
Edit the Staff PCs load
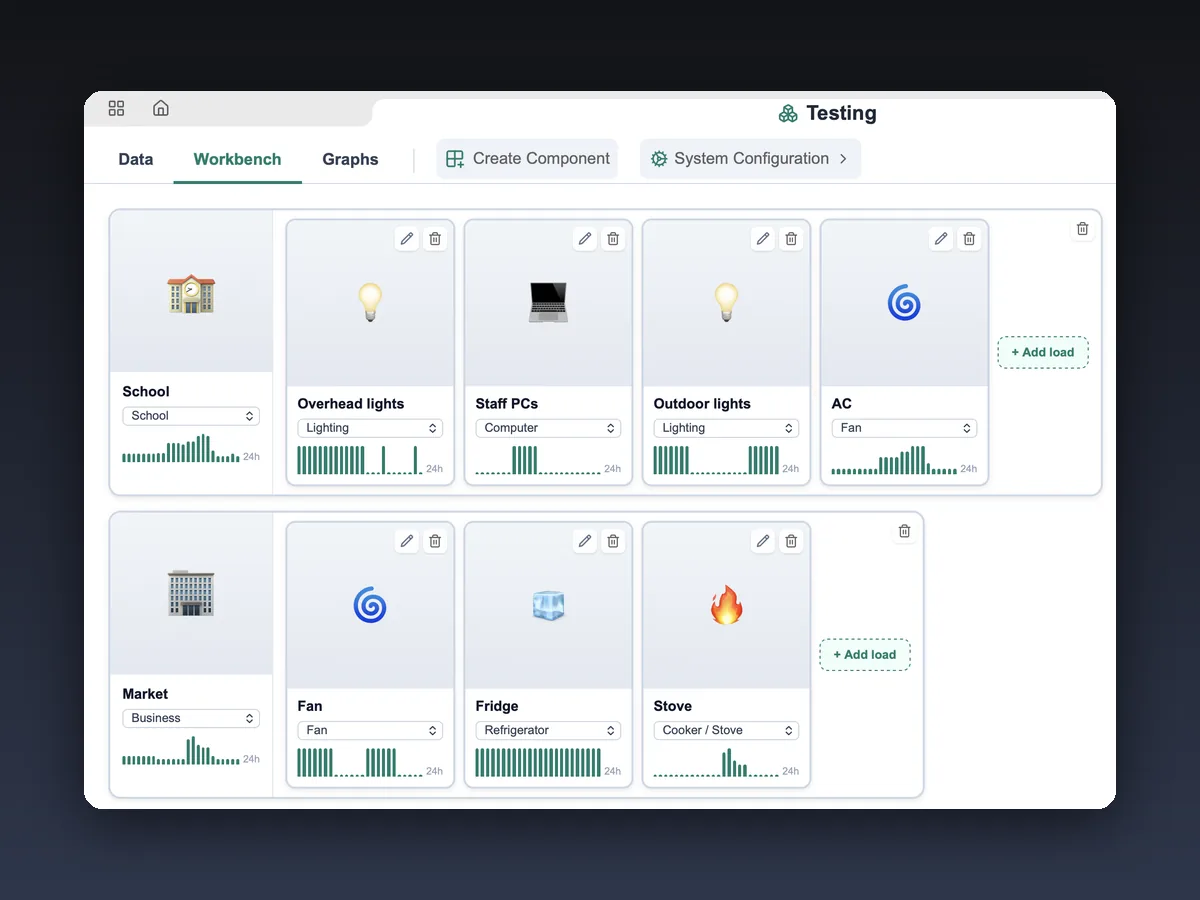(585, 239)
